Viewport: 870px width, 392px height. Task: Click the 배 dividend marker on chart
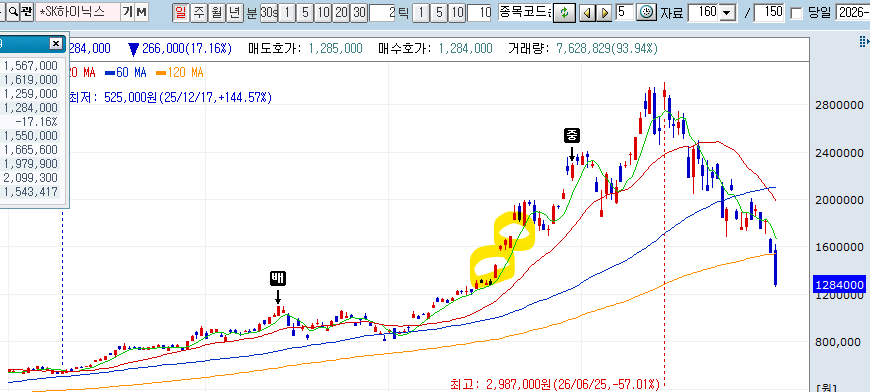pyautogui.click(x=277, y=278)
